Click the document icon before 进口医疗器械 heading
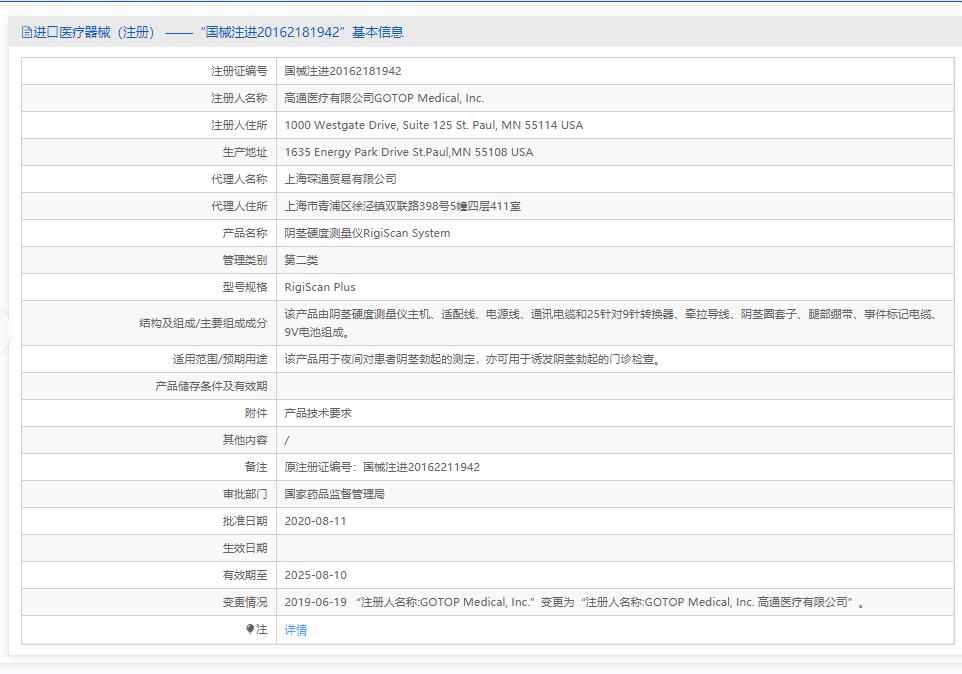 coord(27,32)
